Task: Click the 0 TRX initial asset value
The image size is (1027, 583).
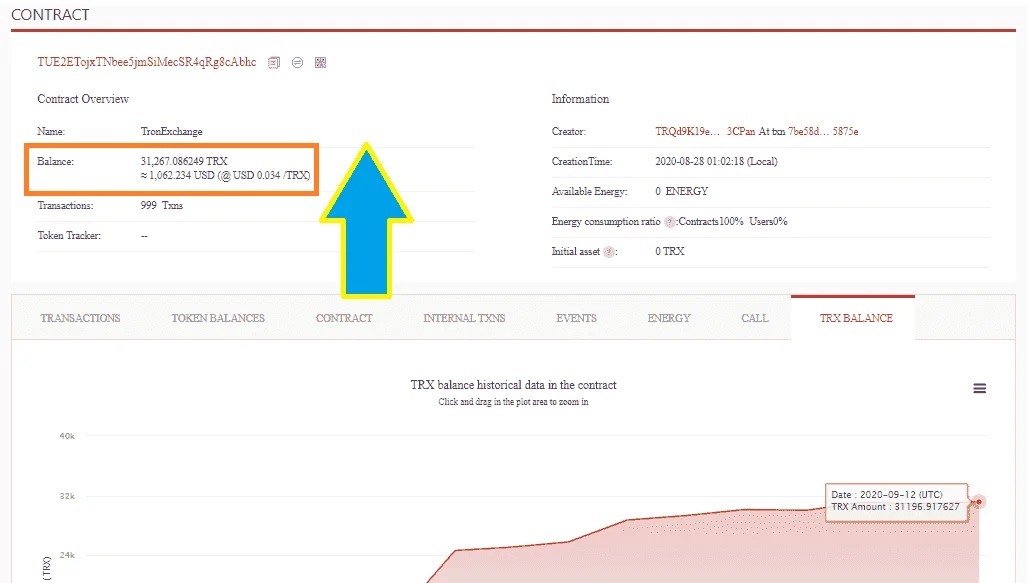Action: click(669, 252)
